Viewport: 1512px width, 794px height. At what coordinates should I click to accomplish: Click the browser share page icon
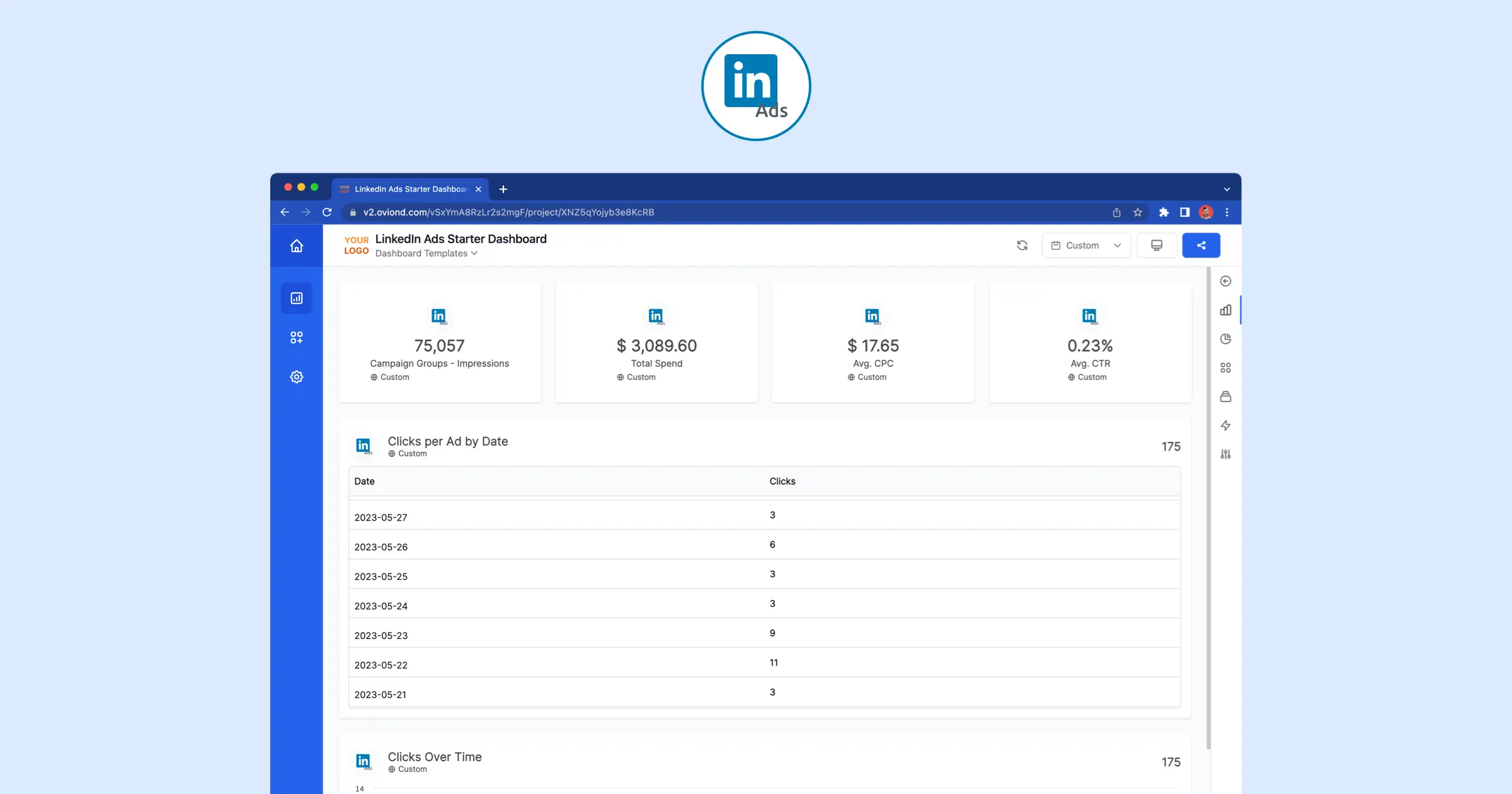1116,212
